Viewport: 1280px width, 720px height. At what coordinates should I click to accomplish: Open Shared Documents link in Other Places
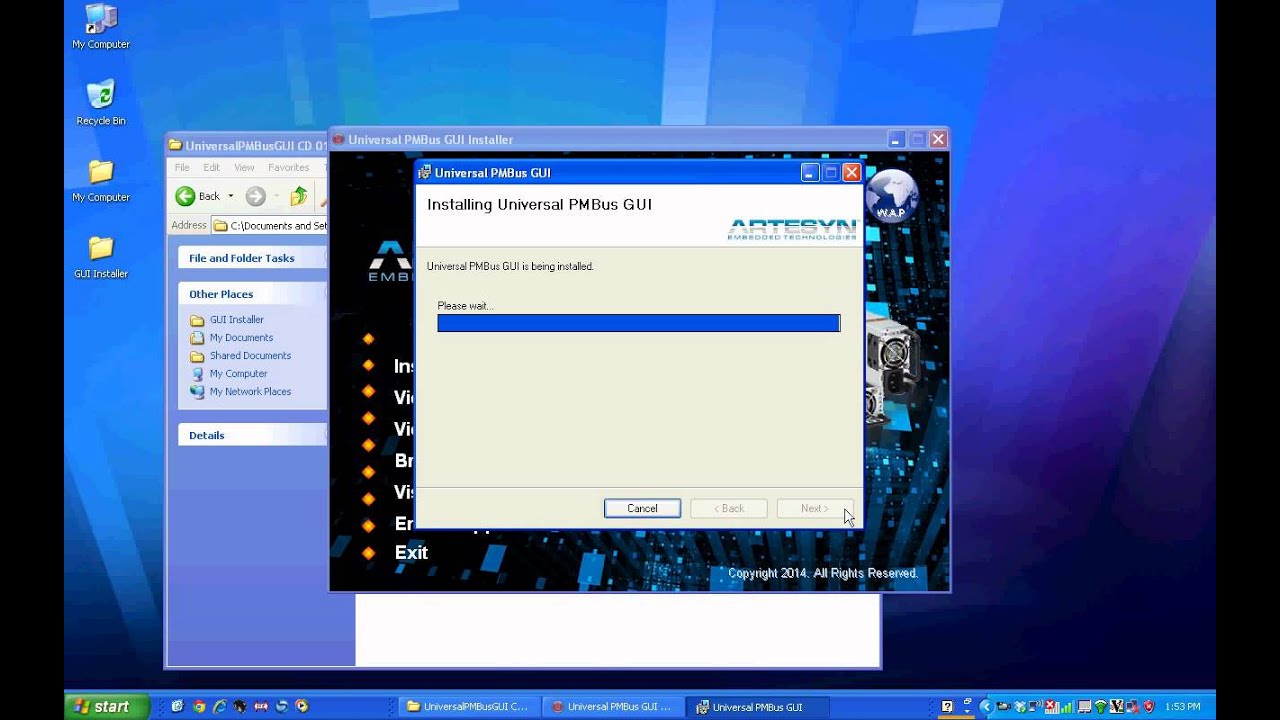click(x=250, y=356)
